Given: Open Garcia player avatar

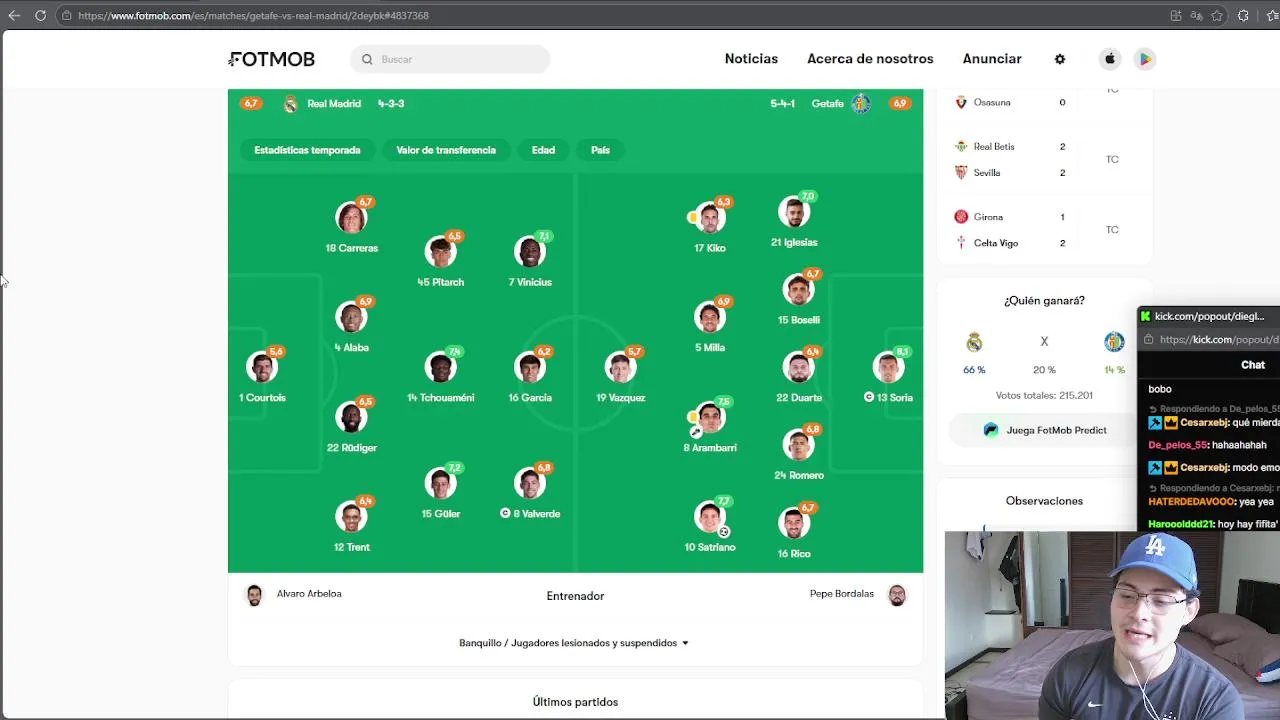Looking at the screenshot, I should point(530,367).
